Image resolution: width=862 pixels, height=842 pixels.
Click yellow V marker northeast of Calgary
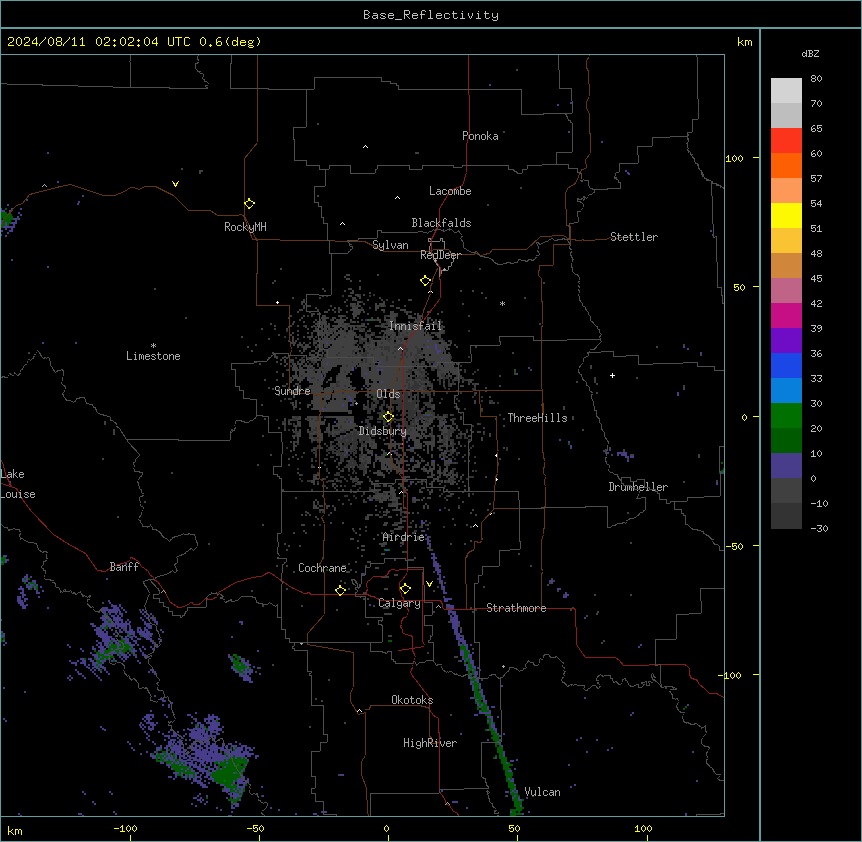[x=429, y=584]
